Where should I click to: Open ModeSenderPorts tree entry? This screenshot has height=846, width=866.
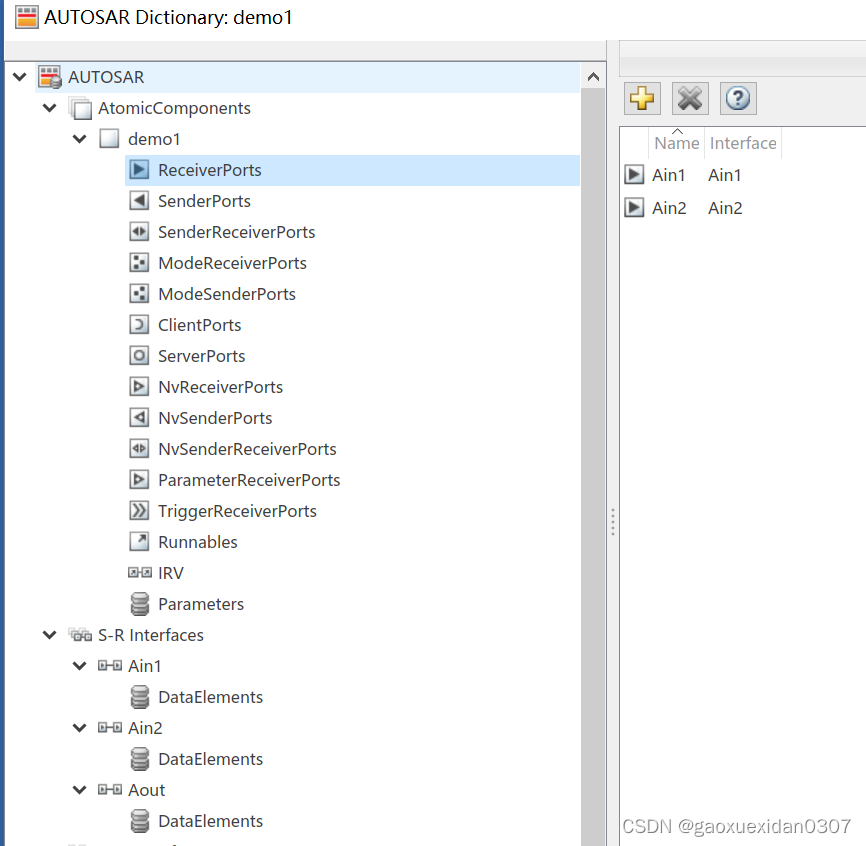point(227,294)
